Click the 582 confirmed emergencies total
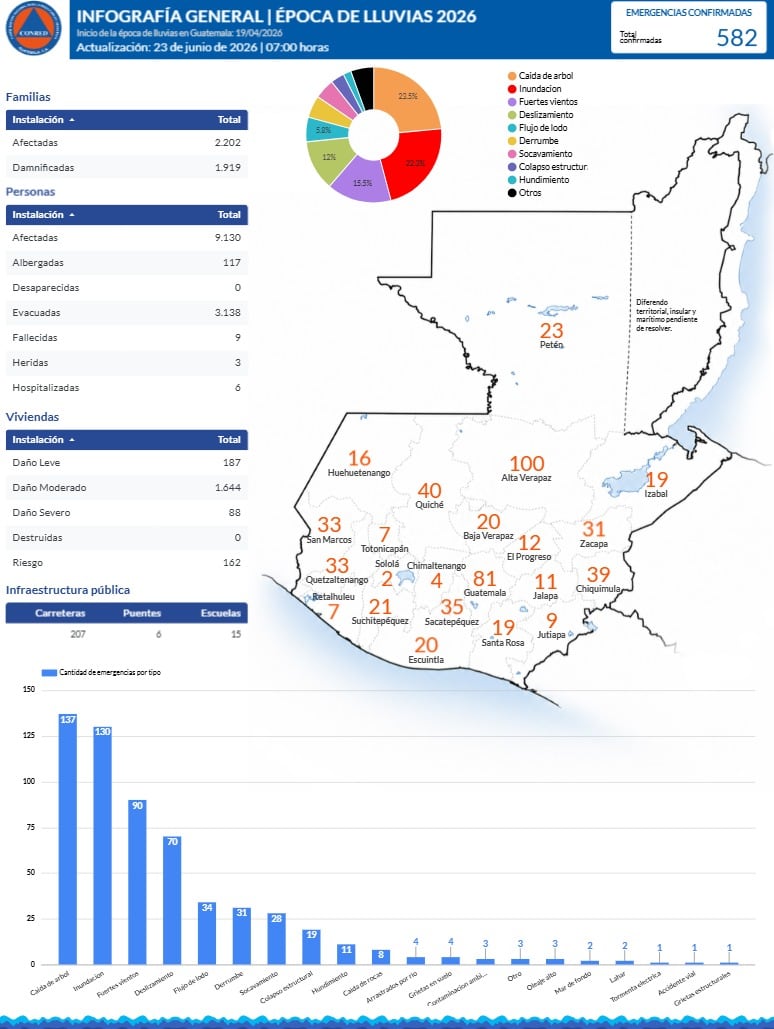The height and width of the screenshot is (1029, 774). (737, 37)
